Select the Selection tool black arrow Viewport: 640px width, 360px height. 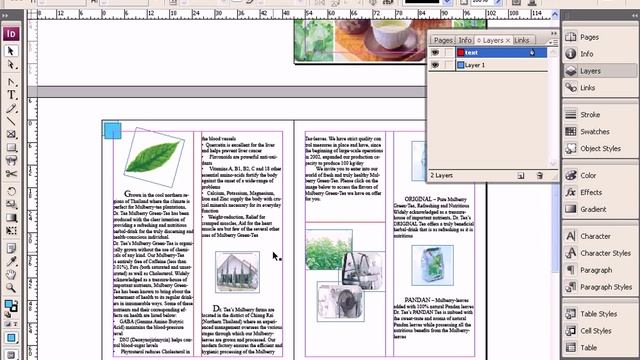click(11, 51)
